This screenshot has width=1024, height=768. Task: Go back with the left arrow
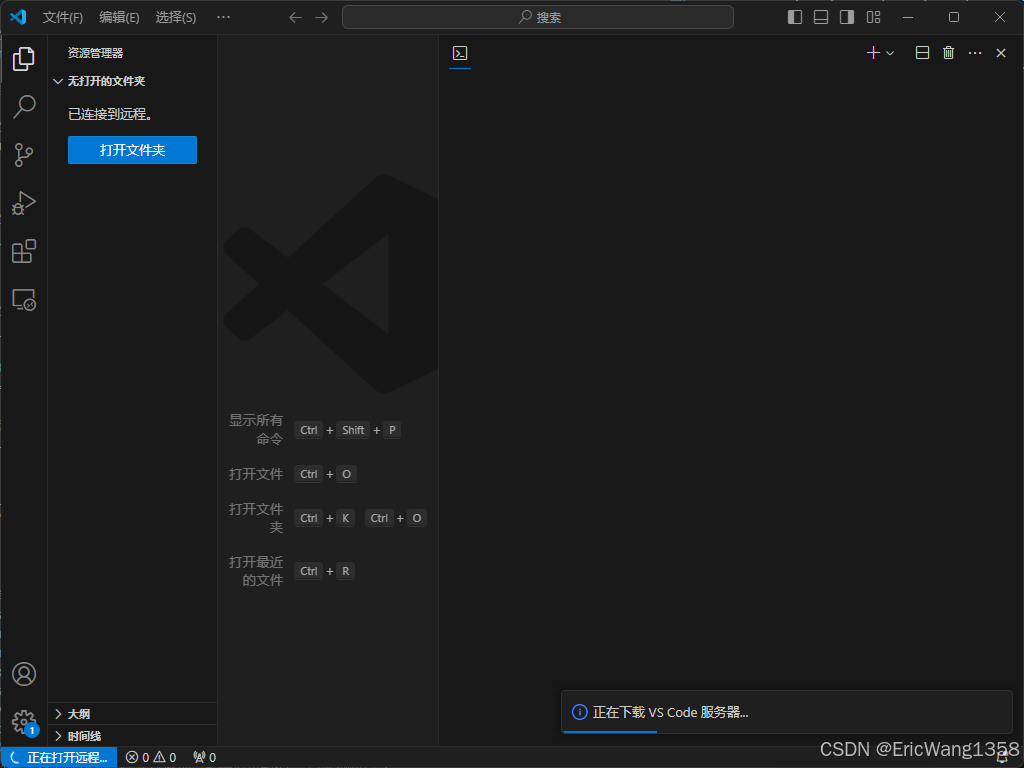pyautogui.click(x=295, y=18)
